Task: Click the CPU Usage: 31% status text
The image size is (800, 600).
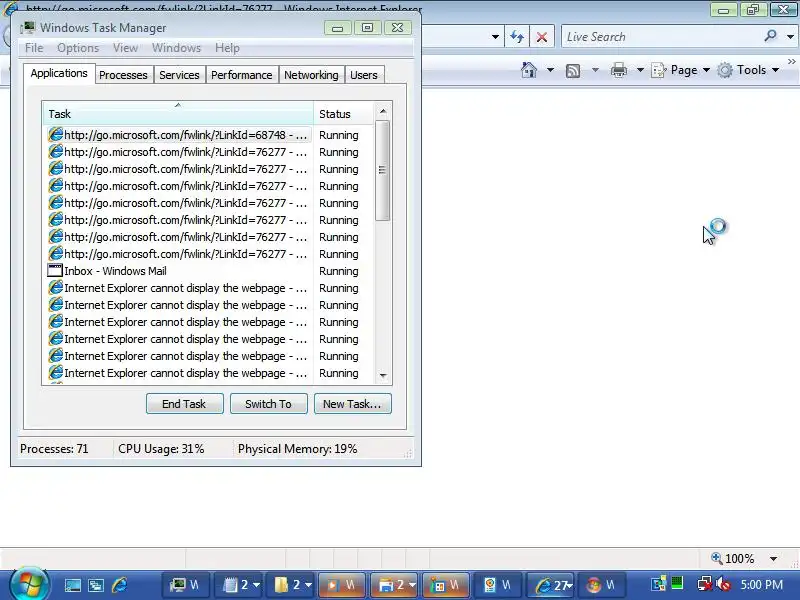Action: click(x=161, y=449)
